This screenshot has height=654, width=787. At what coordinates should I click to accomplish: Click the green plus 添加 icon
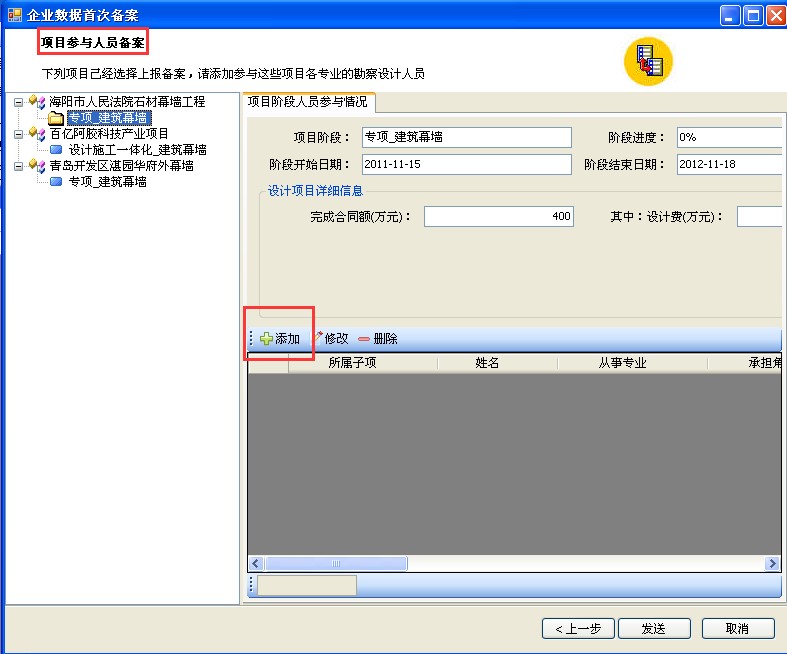(x=266, y=339)
